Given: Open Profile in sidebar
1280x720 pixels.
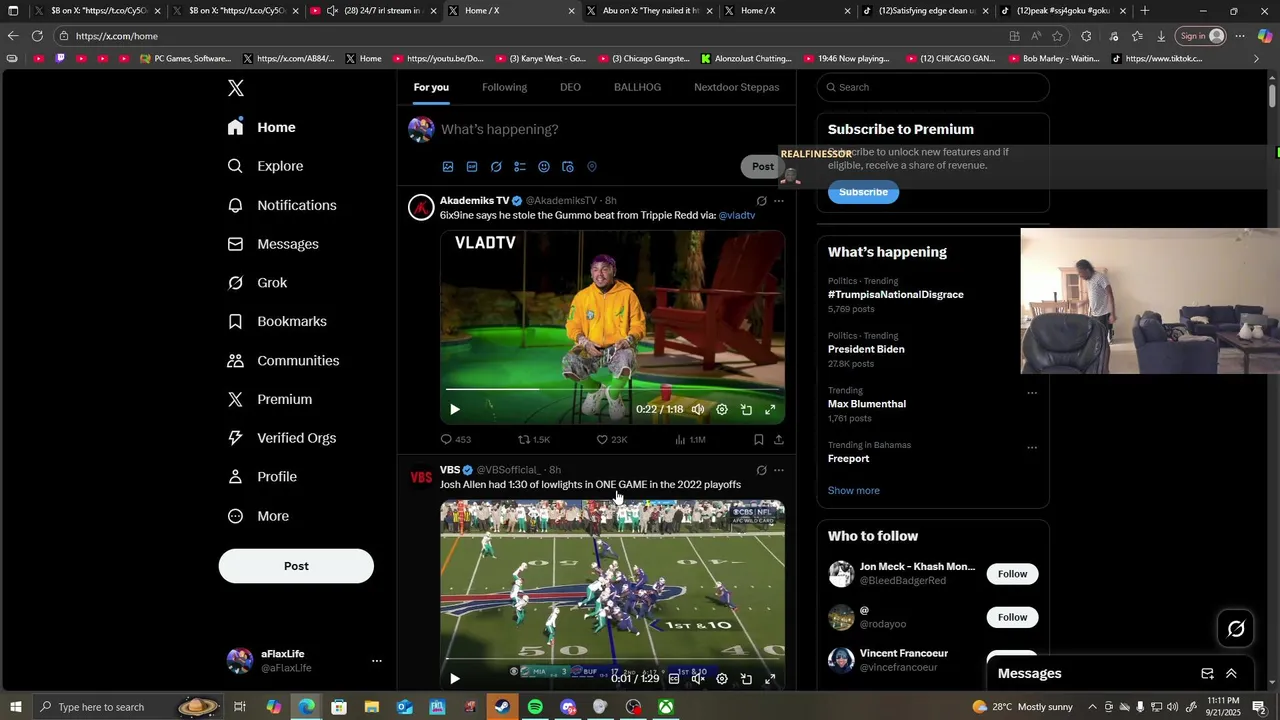Looking at the screenshot, I should pos(263,477).
